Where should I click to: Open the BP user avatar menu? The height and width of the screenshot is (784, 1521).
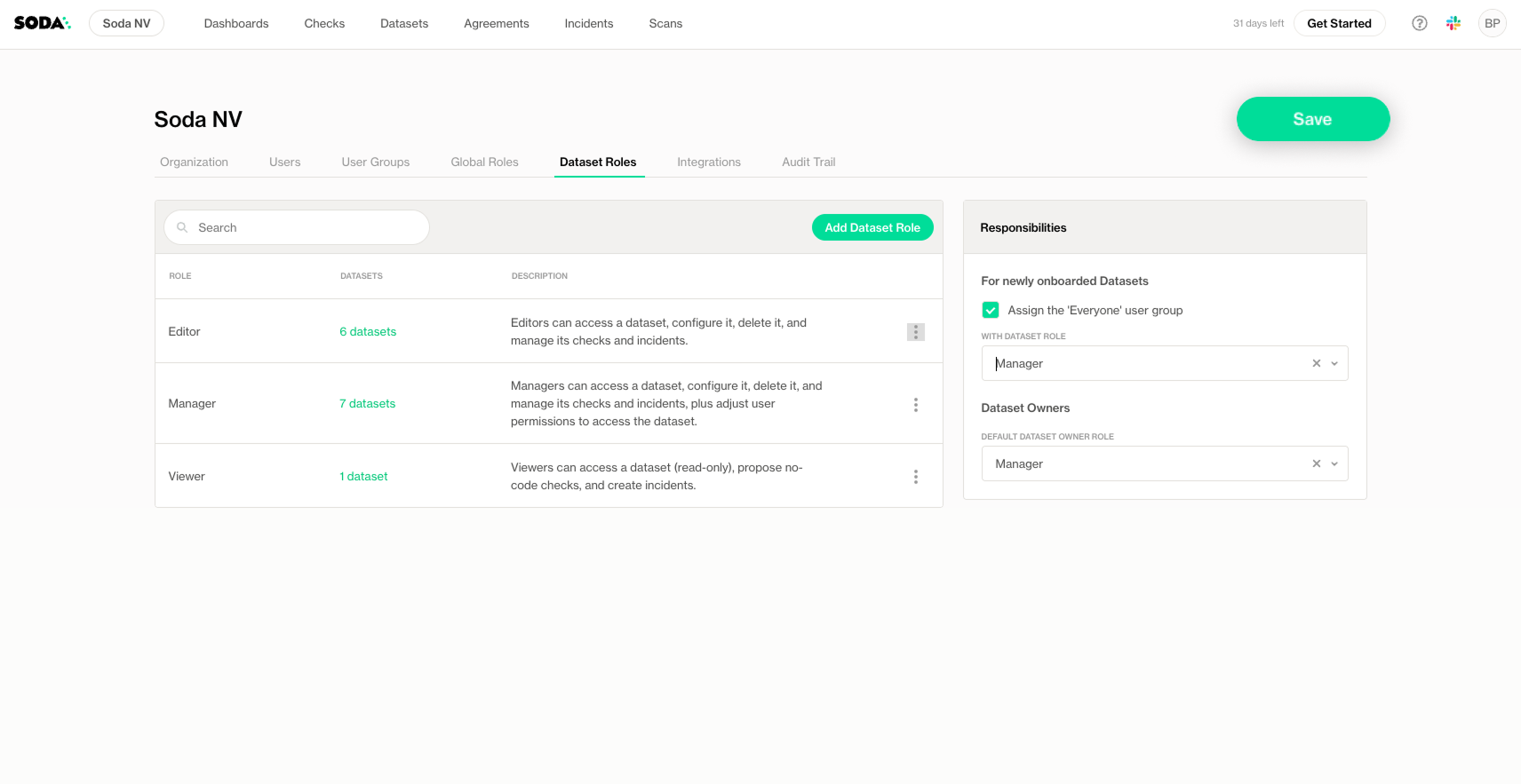[x=1492, y=24]
